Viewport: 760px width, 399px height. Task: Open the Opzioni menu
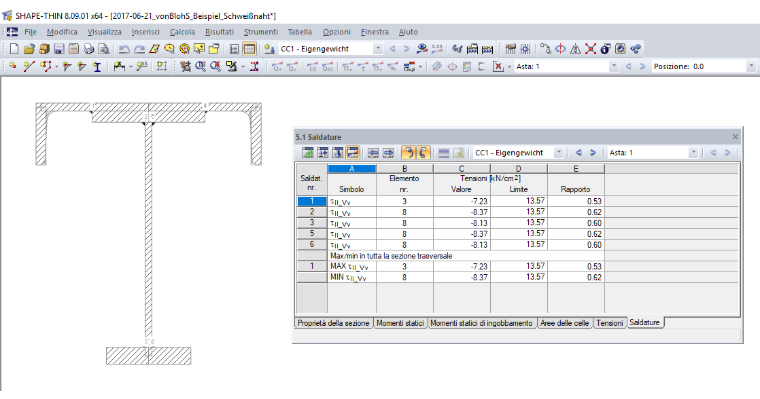pos(336,32)
